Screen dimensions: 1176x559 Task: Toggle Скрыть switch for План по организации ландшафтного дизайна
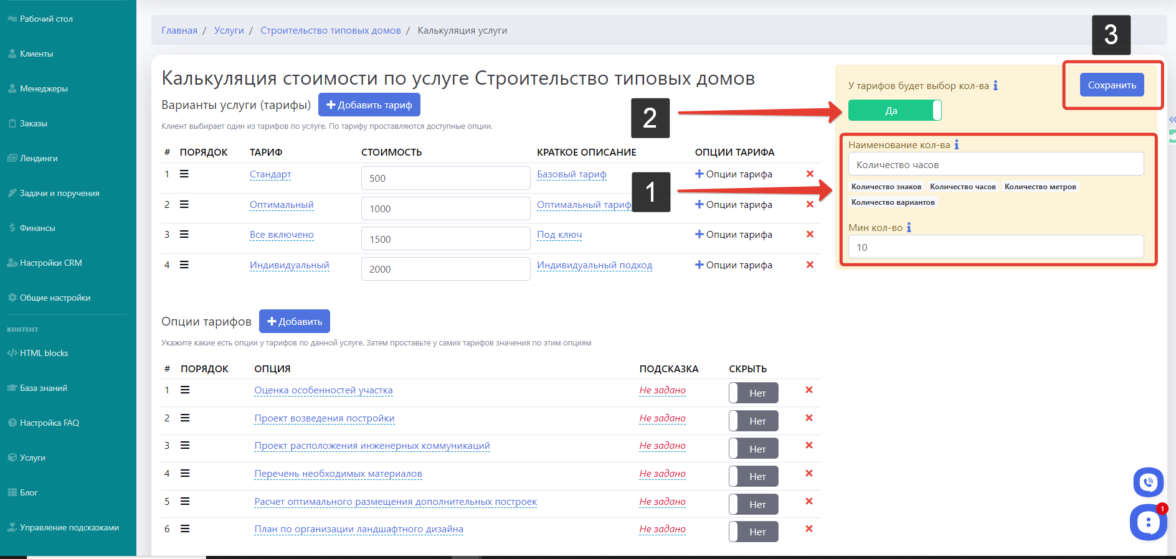click(x=753, y=531)
